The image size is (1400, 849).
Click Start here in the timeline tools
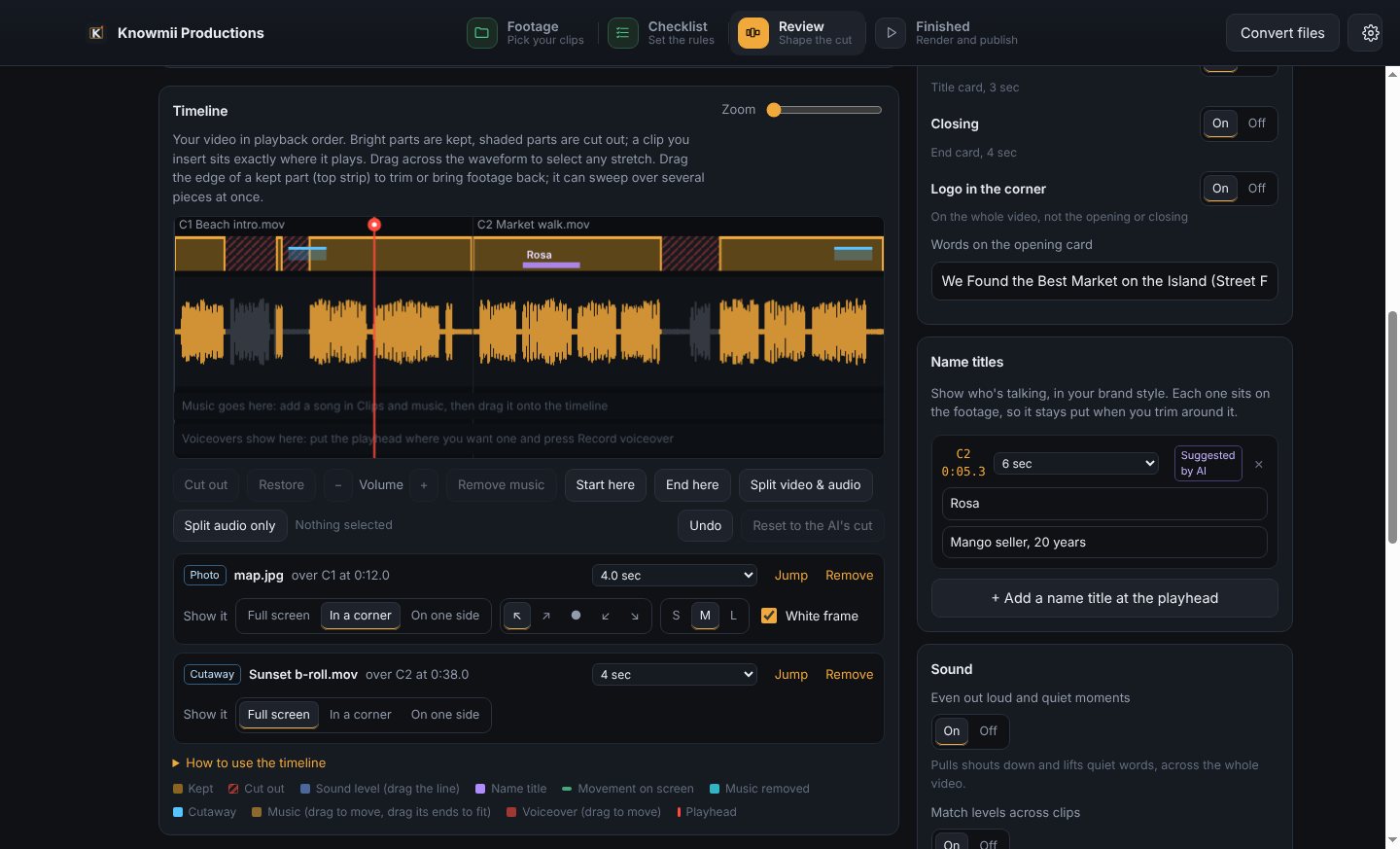(606, 485)
